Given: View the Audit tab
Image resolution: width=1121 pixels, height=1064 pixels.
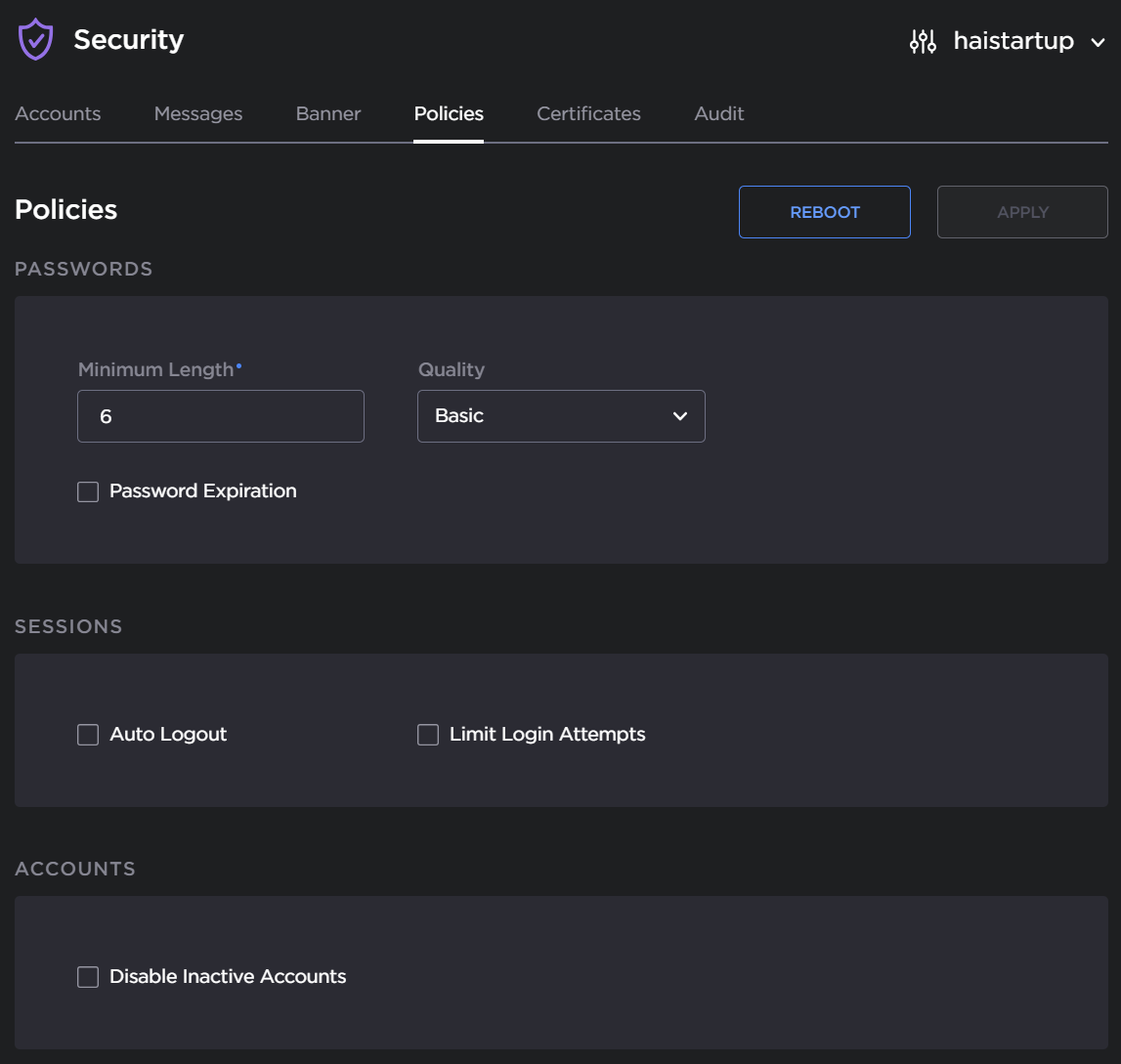Looking at the screenshot, I should (x=719, y=114).
